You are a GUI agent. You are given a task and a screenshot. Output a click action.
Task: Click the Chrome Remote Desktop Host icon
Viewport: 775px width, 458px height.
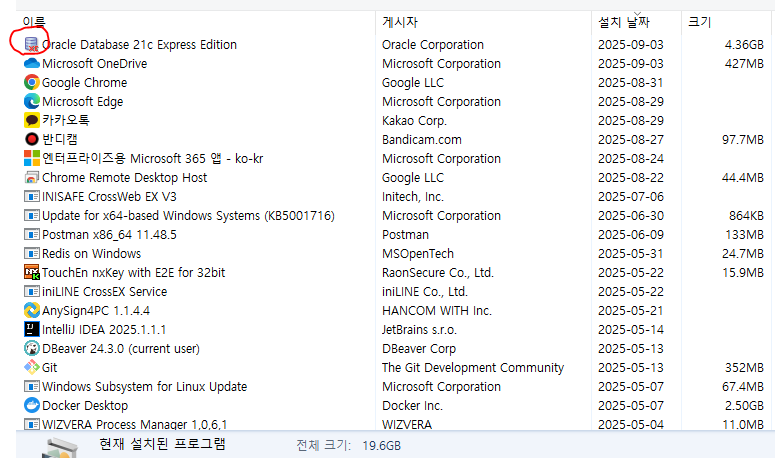(32, 177)
